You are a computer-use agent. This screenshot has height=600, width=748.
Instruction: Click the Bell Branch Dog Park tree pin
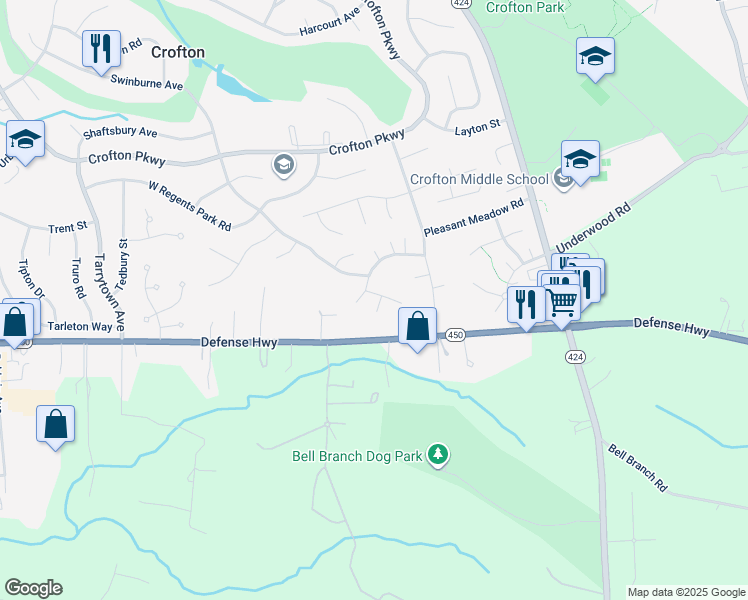tap(438, 455)
